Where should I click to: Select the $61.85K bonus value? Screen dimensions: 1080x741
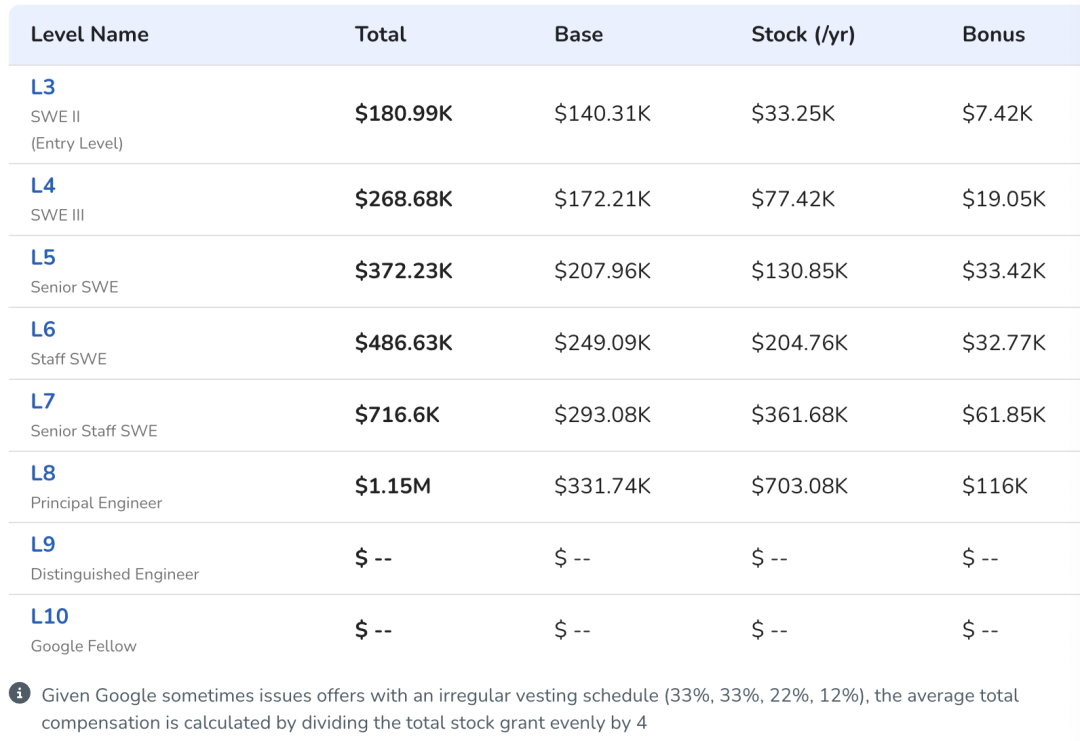pos(1004,415)
